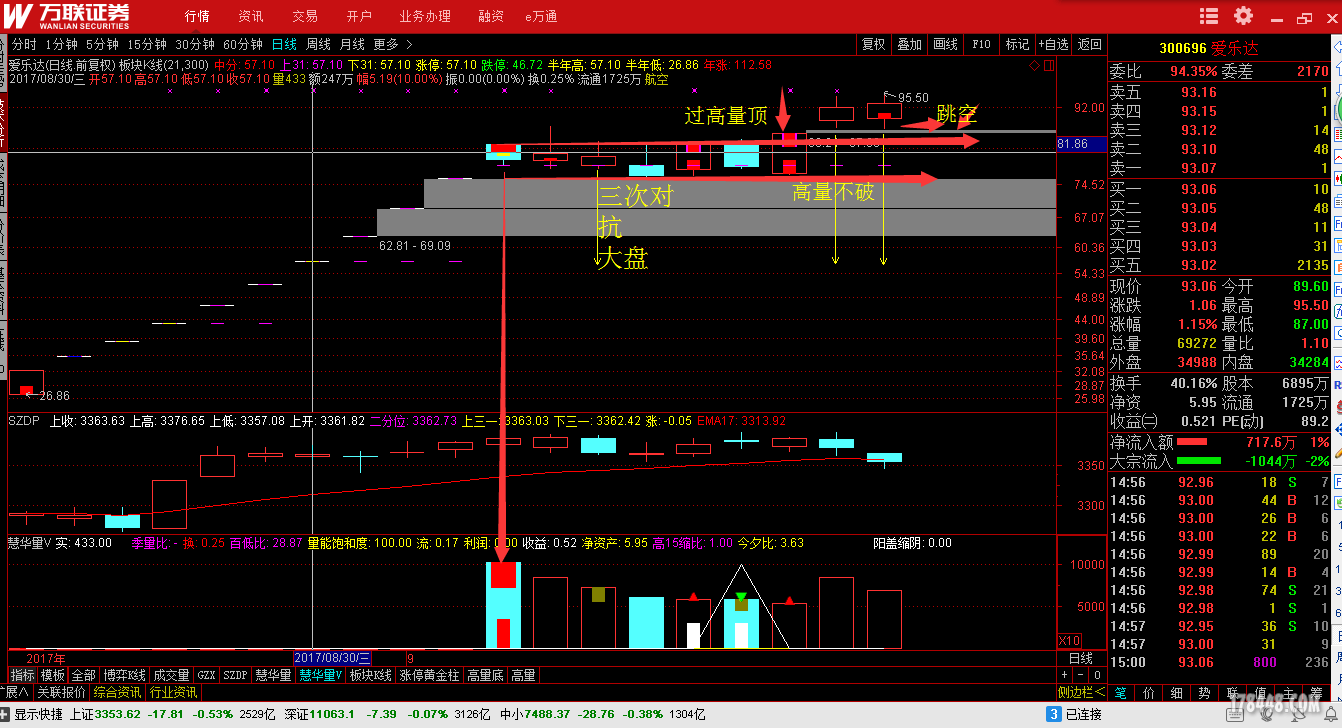The width and height of the screenshot is (1342, 728).
Task: Click the plus icon beside 显示快捷
Action: click(6, 714)
